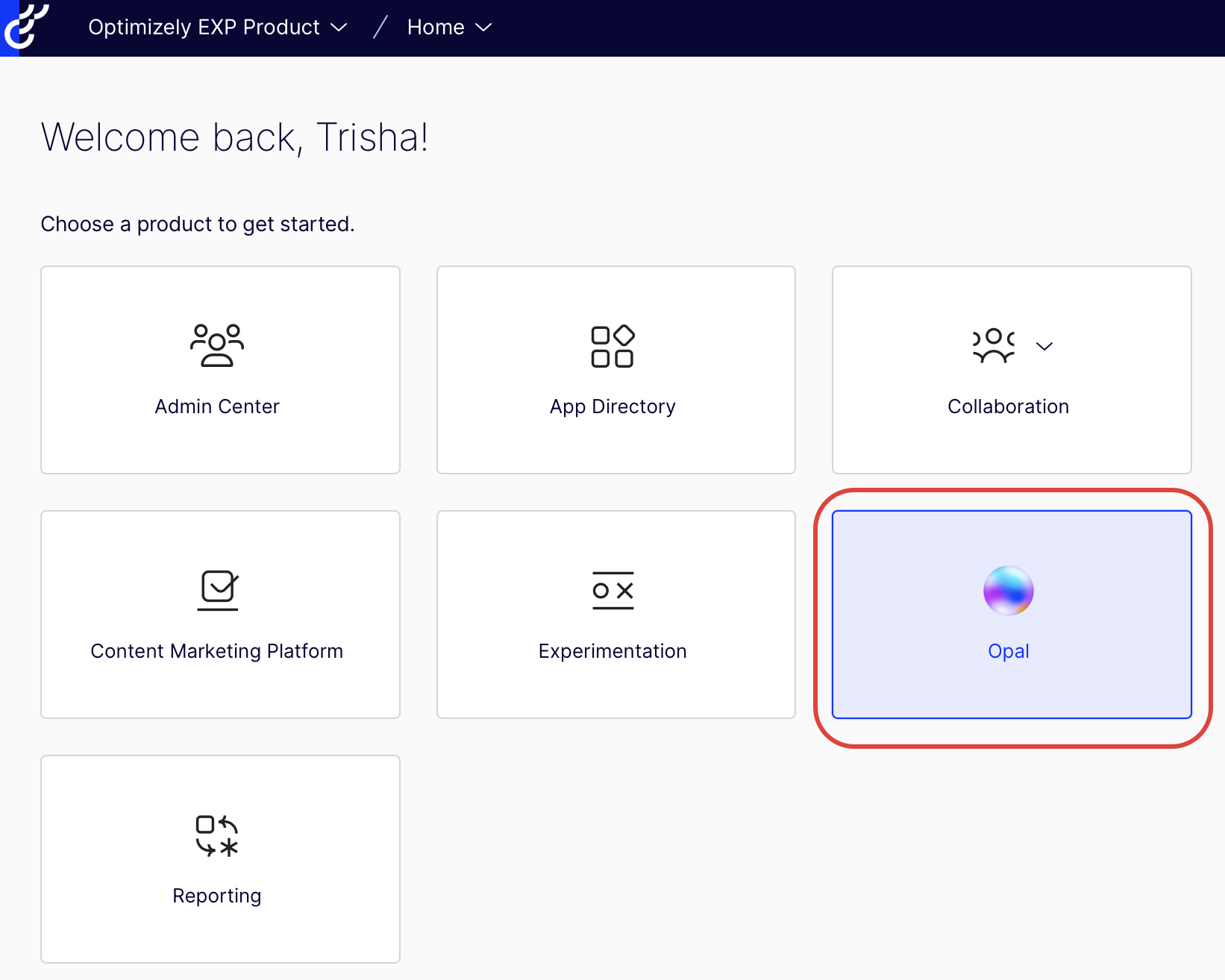Open the App Directory label
The image size is (1225, 980).
pyautogui.click(x=612, y=406)
